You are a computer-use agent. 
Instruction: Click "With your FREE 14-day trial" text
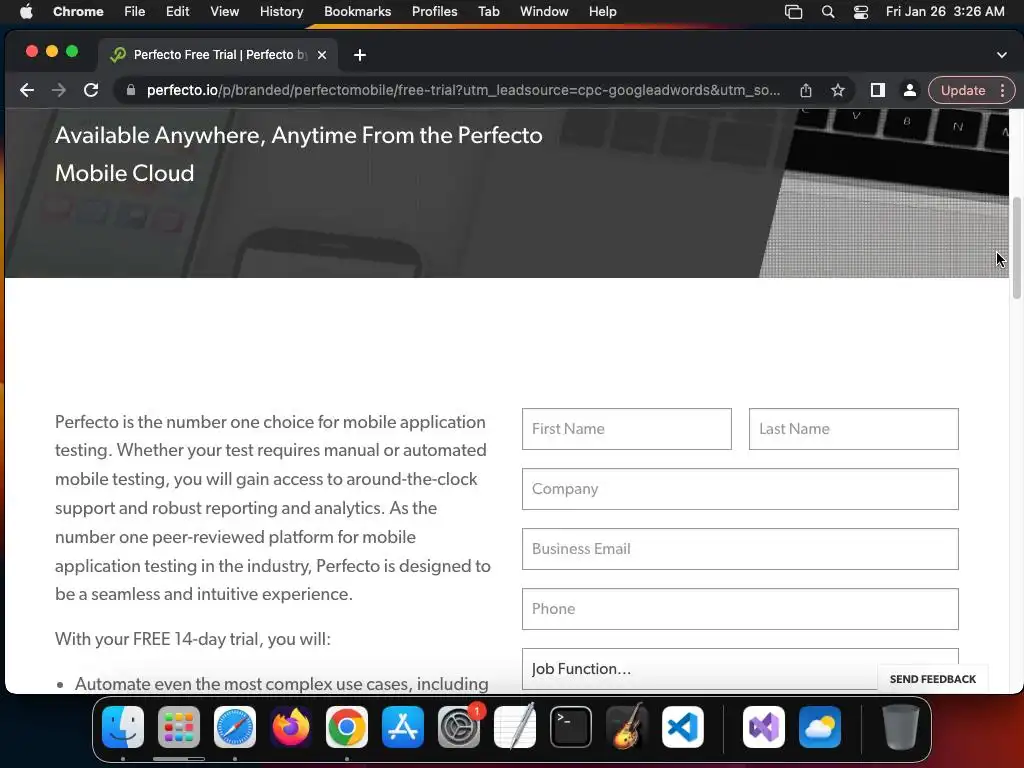tap(193, 639)
